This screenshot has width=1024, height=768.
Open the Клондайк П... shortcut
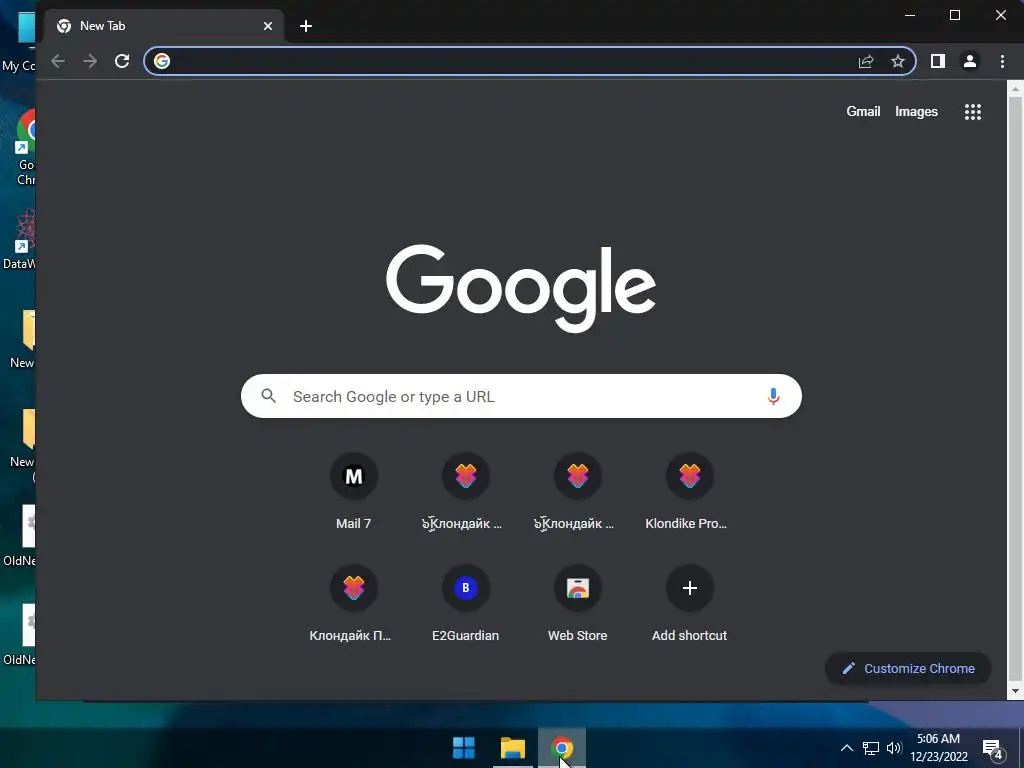pyautogui.click(x=353, y=603)
